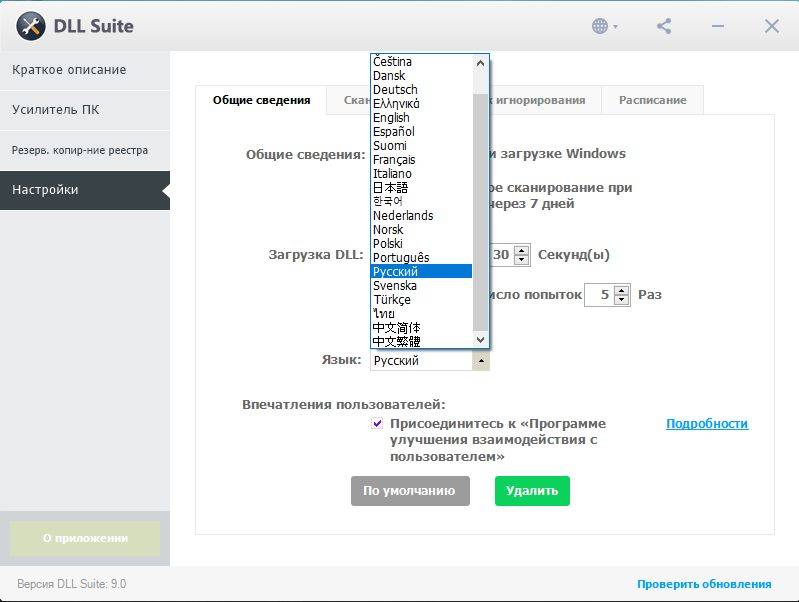Viewport: 799px width, 602px height.
Task: Choose Ελληνικά in language list
Action: click(x=421, y=103)
